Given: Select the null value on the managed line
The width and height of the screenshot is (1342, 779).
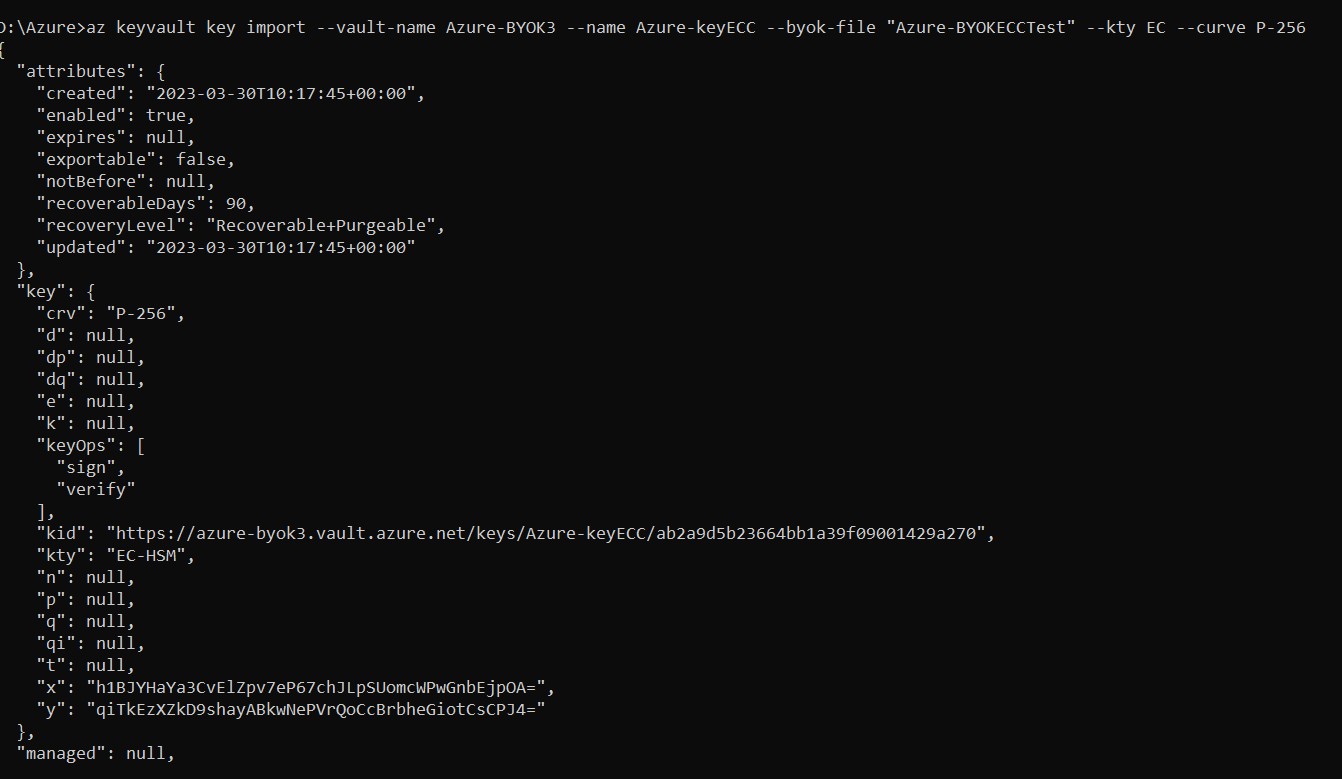Looking at the screenshot, I should click(x=146, y=753).
